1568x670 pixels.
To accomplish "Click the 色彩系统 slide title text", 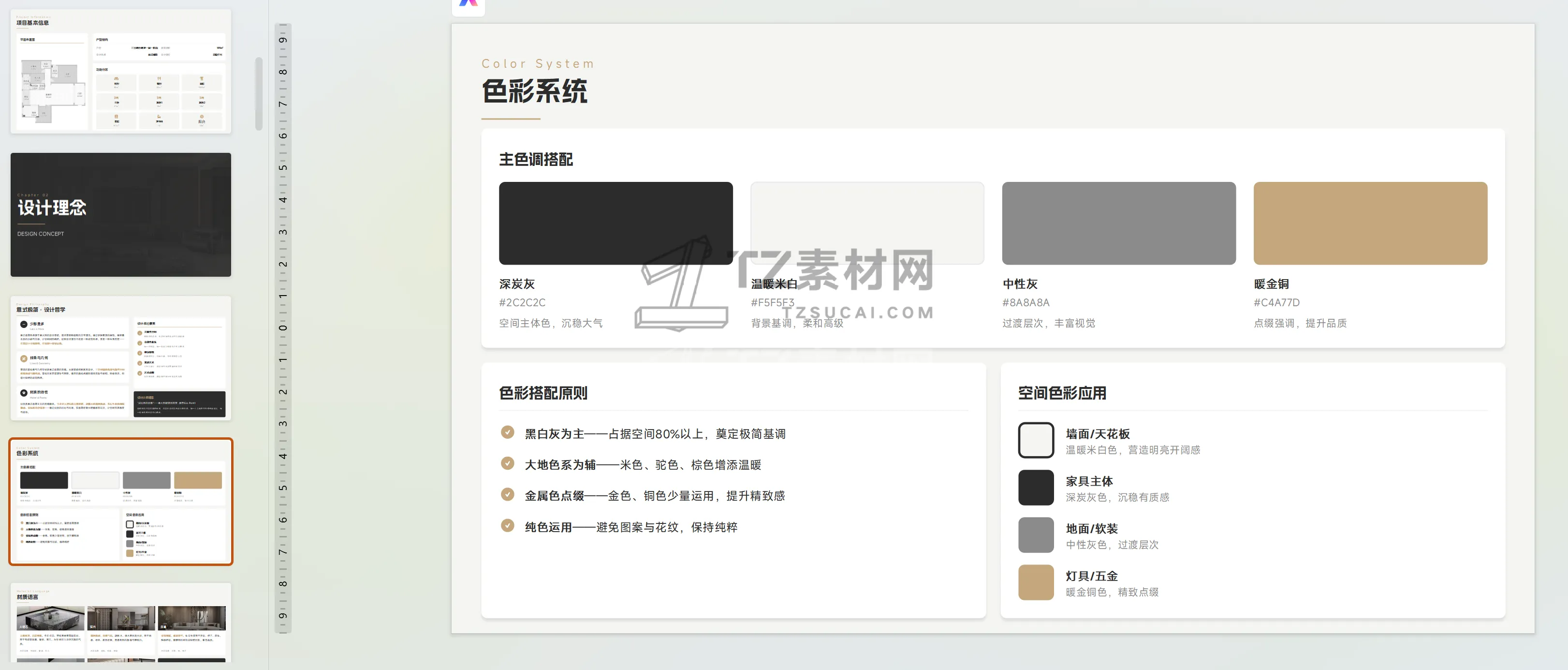I will pyautogui.click(x=534, y=91).
